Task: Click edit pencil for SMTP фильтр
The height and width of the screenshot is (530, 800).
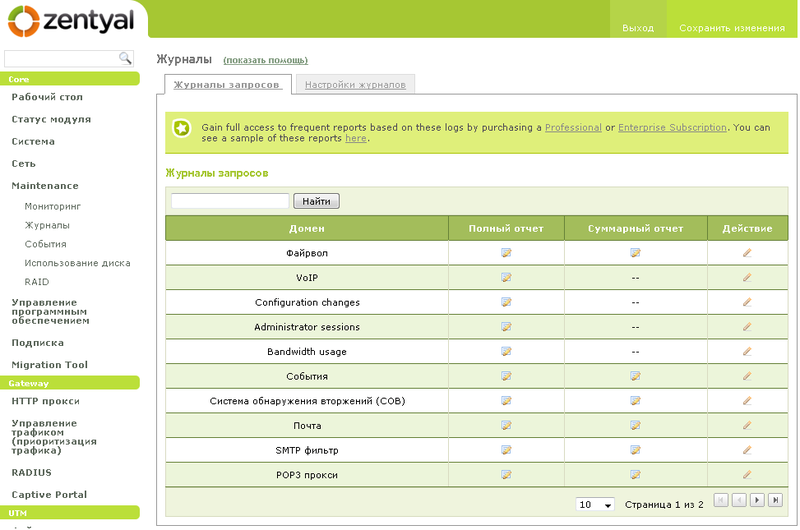Action: click(746, 450)
